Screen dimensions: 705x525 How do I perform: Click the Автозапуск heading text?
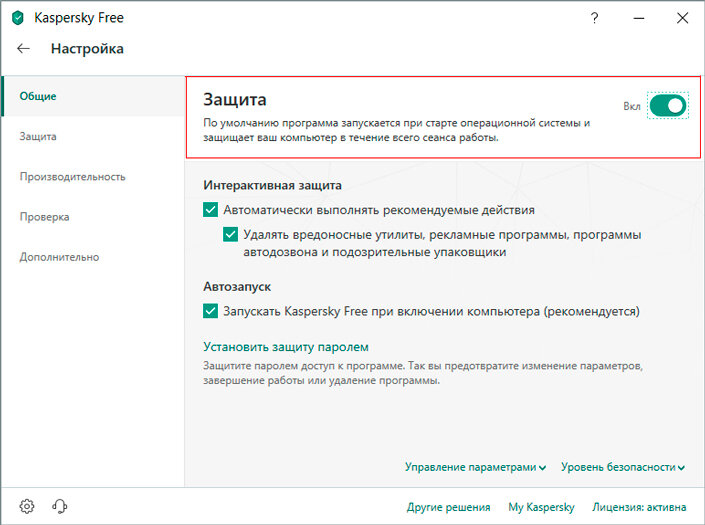click(x=237, y=287)
